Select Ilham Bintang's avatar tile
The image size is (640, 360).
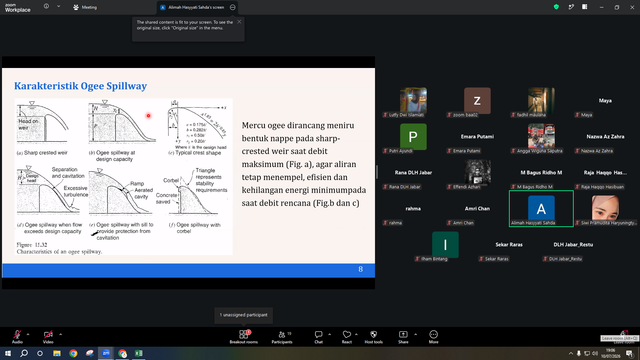click(445, 244)
